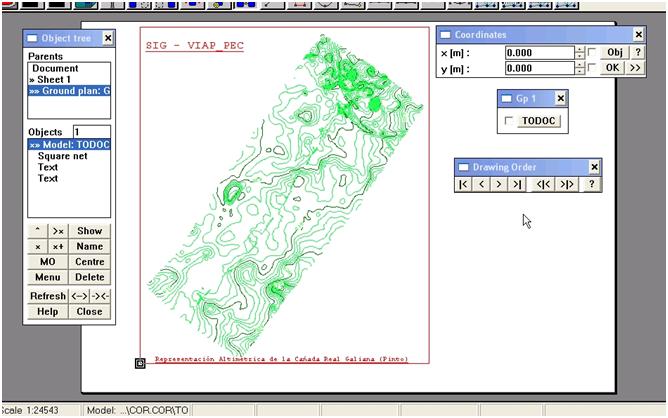Tick the checkbox beside the x coordinate
Screen dimensions: 668x418
point(592,52)
